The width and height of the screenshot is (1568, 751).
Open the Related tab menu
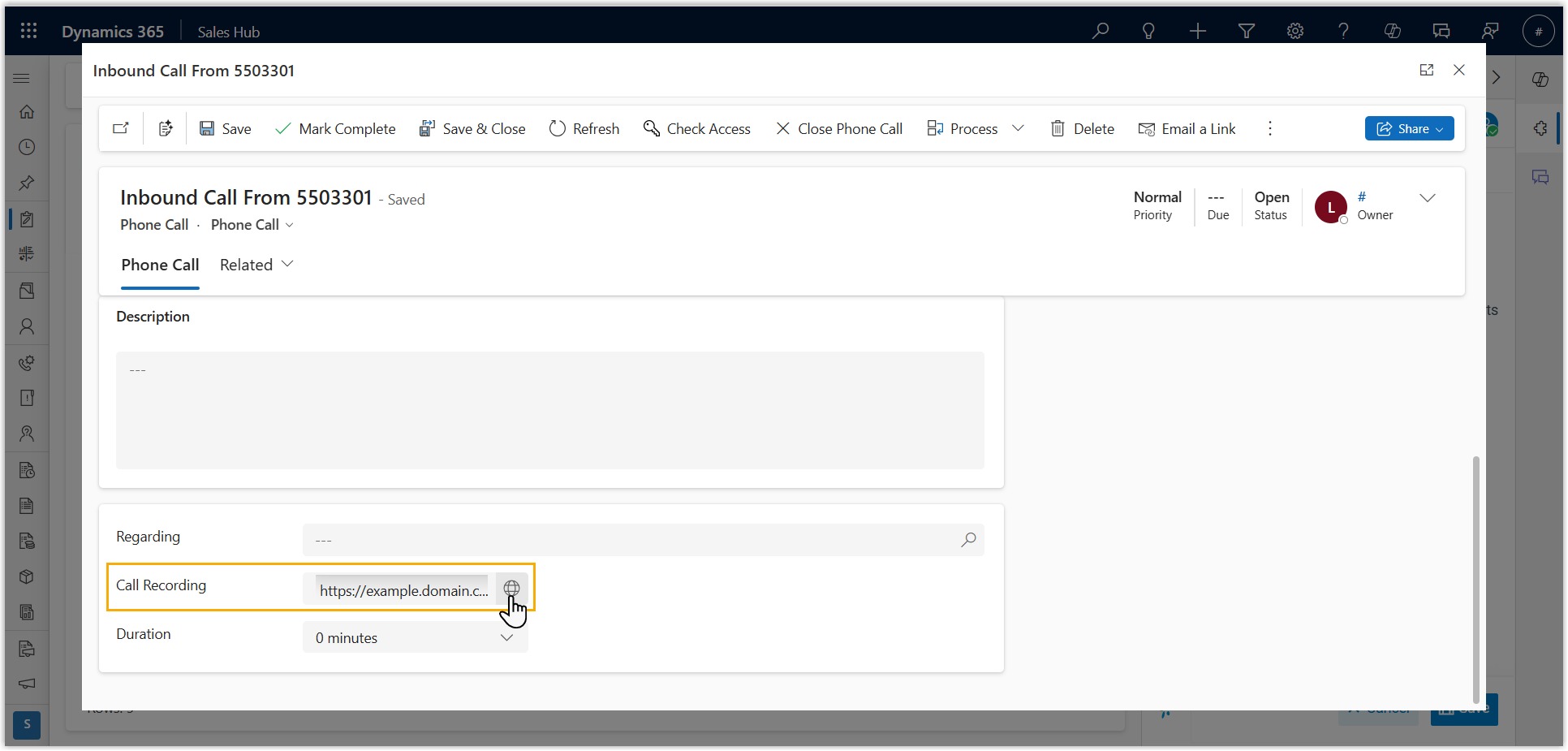[256, 265]
